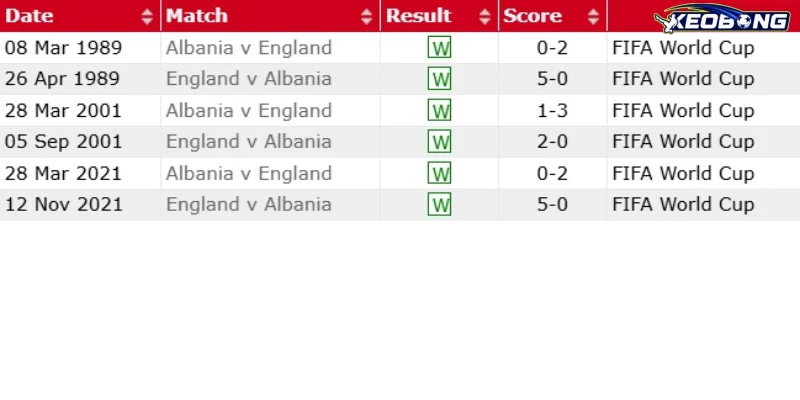Click W result icon for 26 Apr 1989

click(x=439, y=79)
